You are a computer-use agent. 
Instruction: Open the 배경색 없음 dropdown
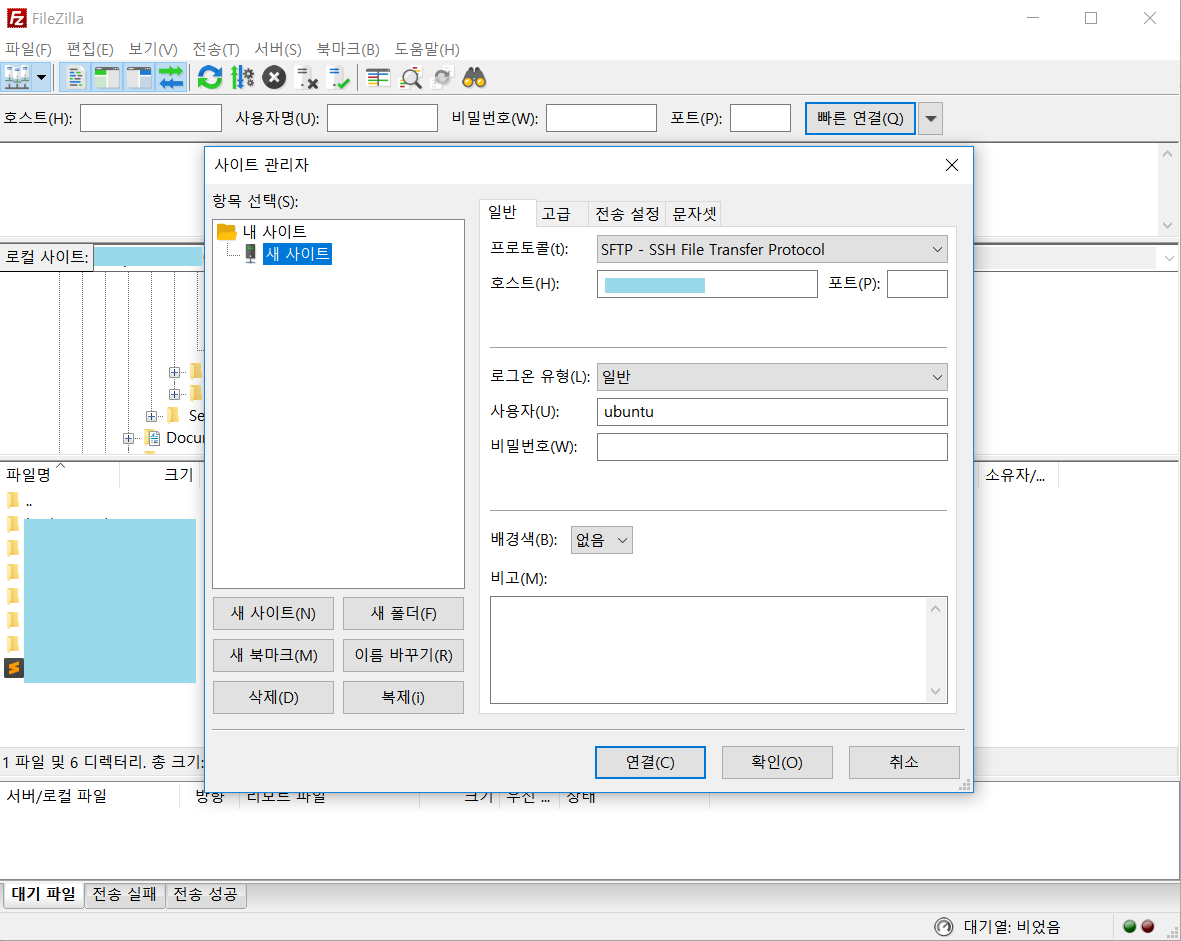tap(601, 540)
